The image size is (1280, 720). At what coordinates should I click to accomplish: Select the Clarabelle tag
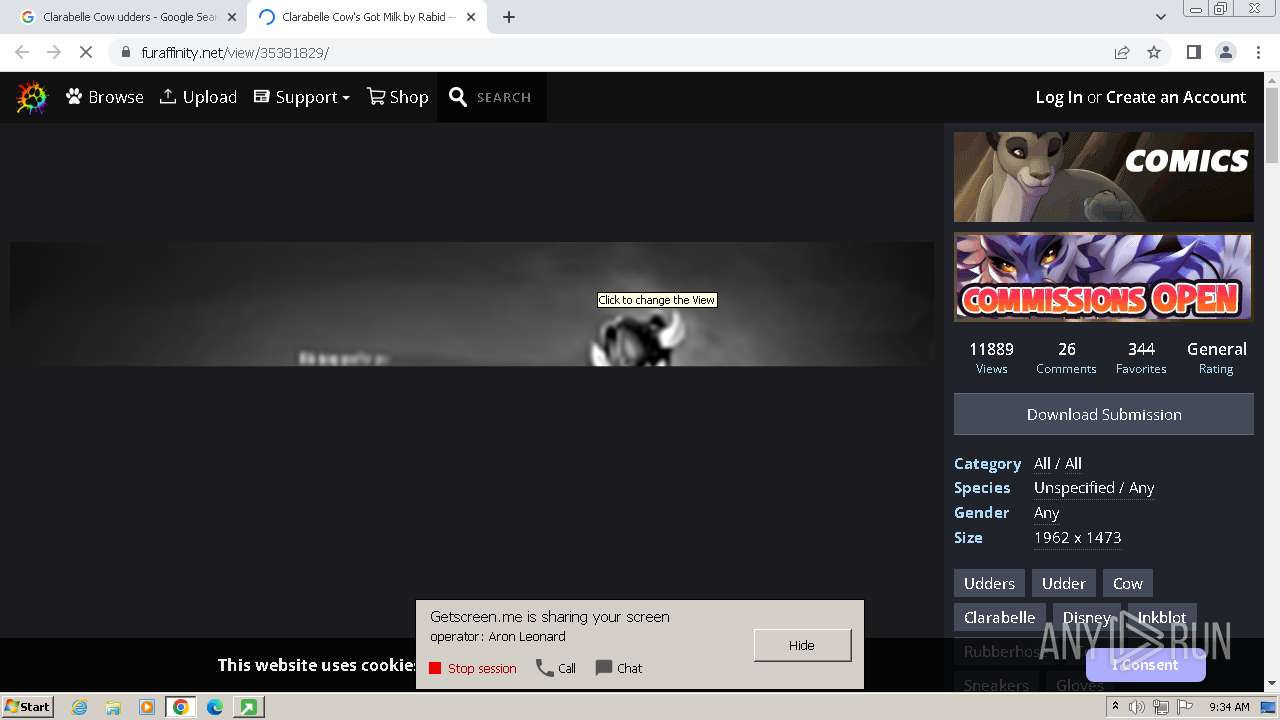[999, 617]
